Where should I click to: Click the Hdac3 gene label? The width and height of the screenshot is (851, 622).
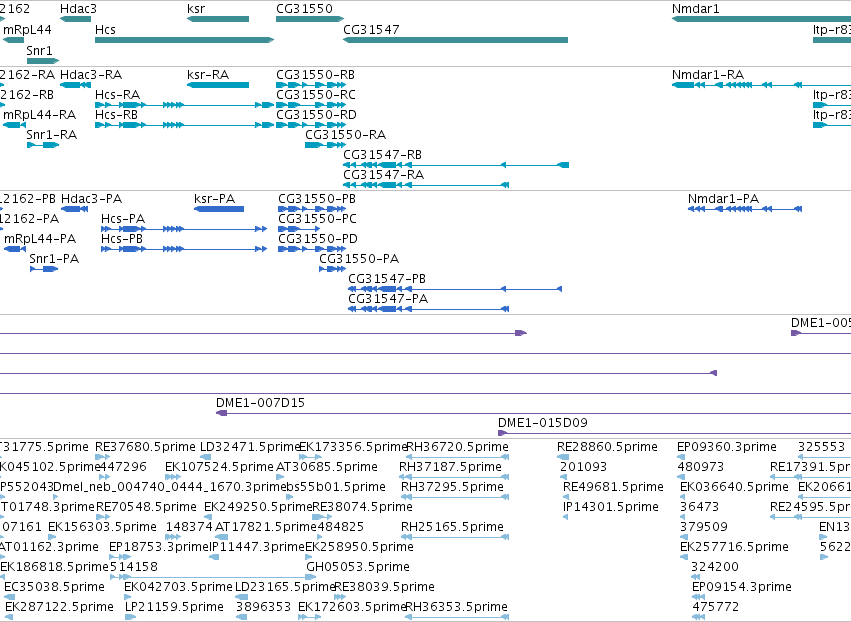point(78,9)
